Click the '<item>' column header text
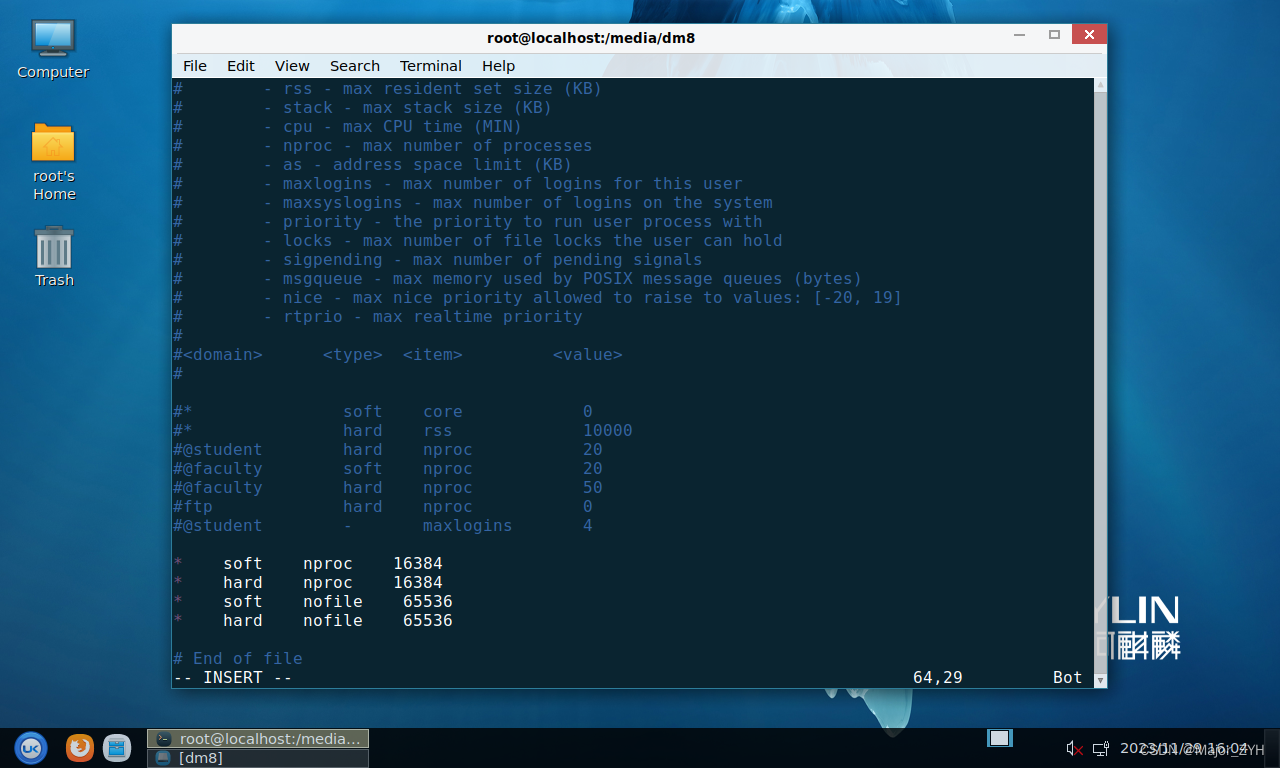The width and height of the screenshot is (1280, 768). pos(433,354)
